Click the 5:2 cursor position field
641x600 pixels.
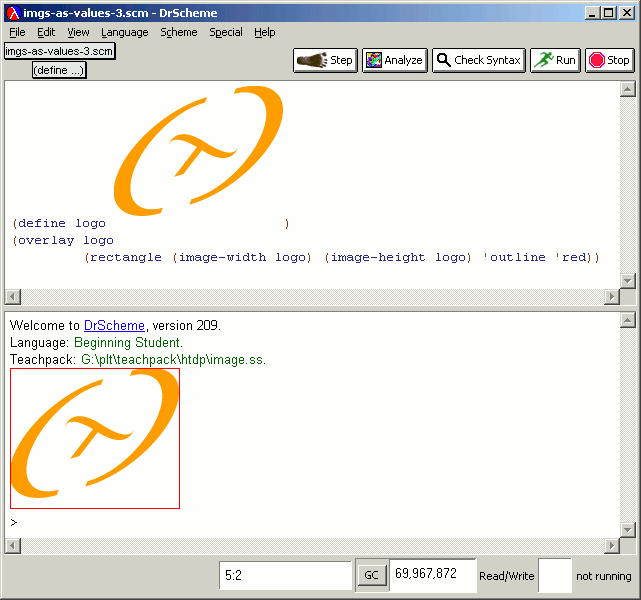285,575
